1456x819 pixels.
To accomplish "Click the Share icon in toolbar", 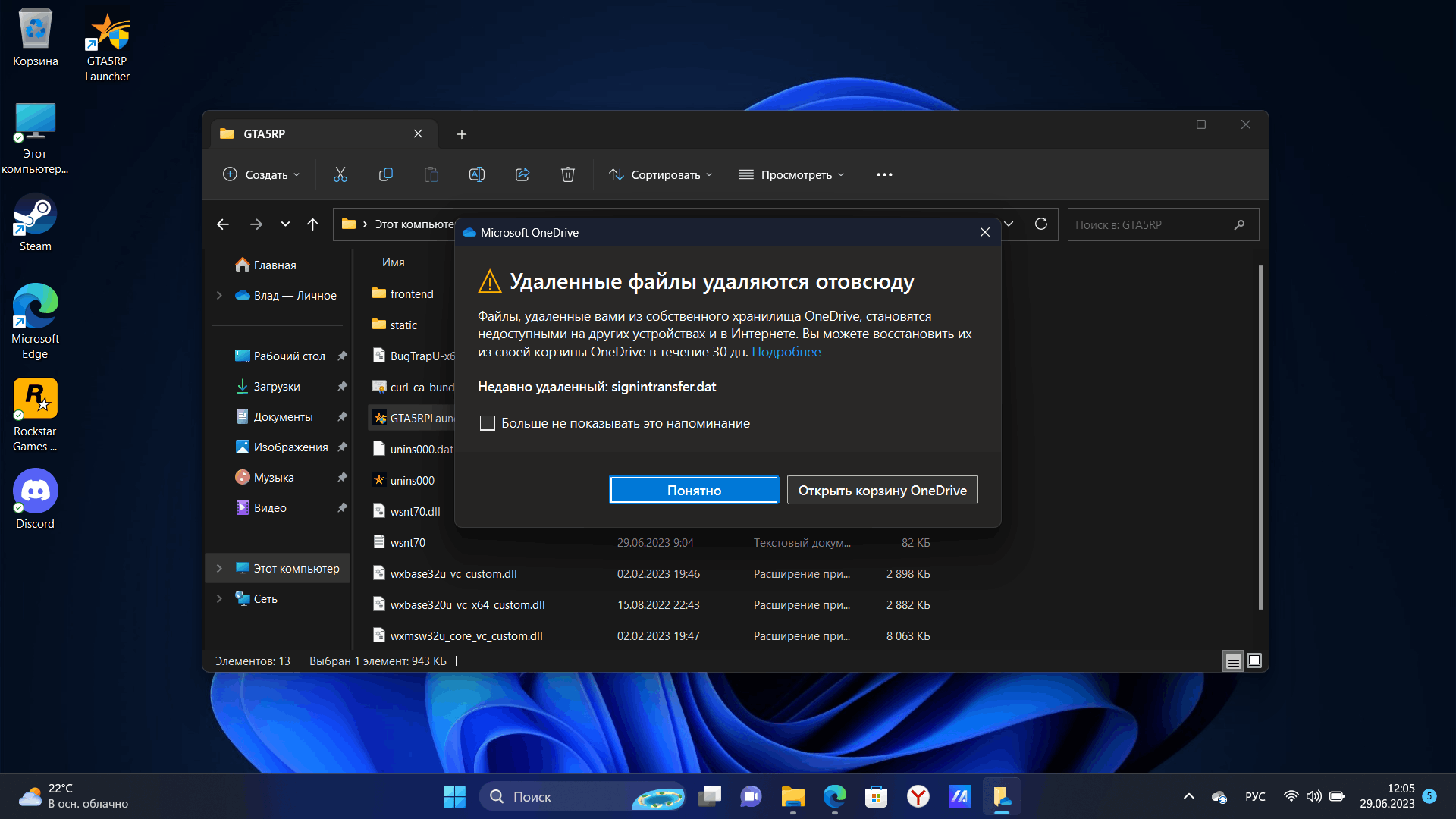I will tap(522, 174).
